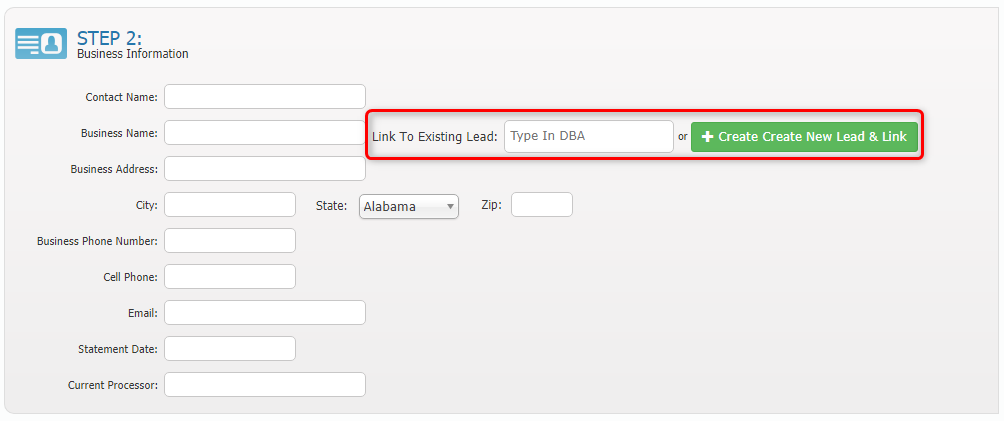This screenshot has width=1004, height=421.
Task: Click the STEP 2 heading text
Action: 109,38
